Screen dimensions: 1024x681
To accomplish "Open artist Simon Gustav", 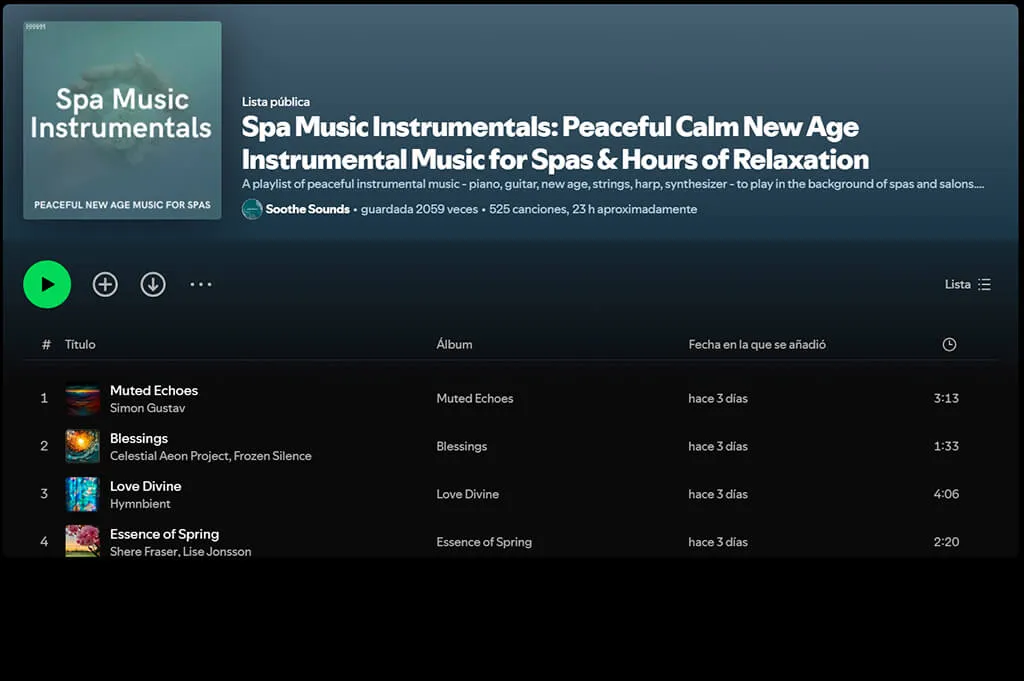I will pos(148,408).
